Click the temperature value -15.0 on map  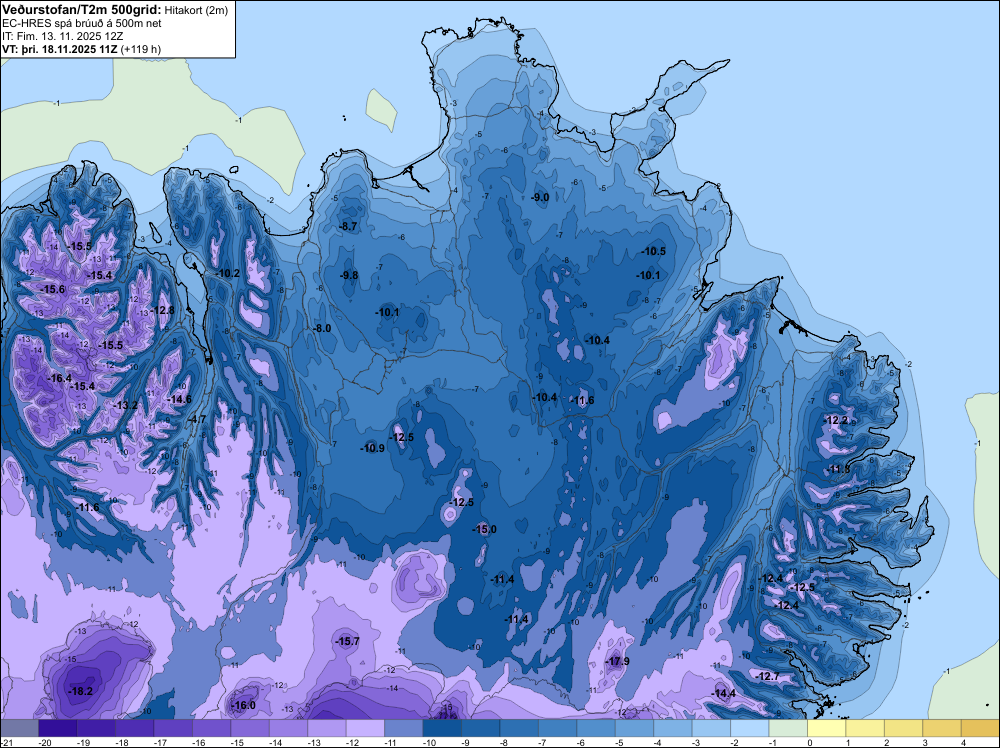coord(484,529)
